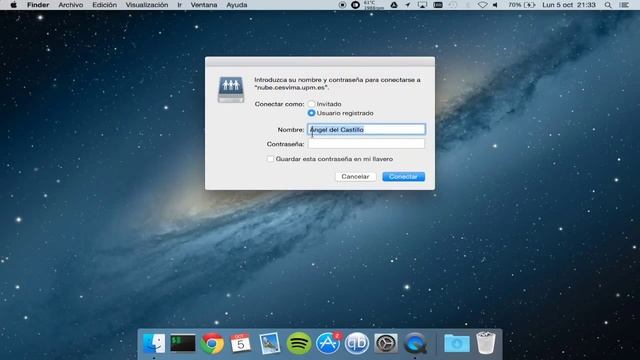Click the Conectar button

403,176
